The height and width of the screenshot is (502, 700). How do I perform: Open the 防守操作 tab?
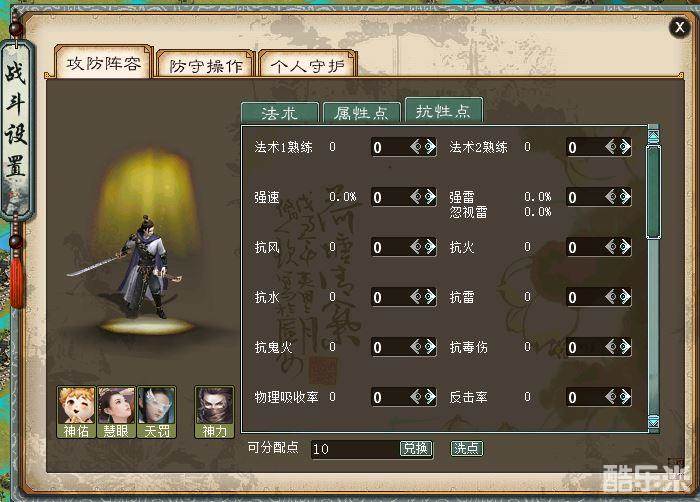205,65
